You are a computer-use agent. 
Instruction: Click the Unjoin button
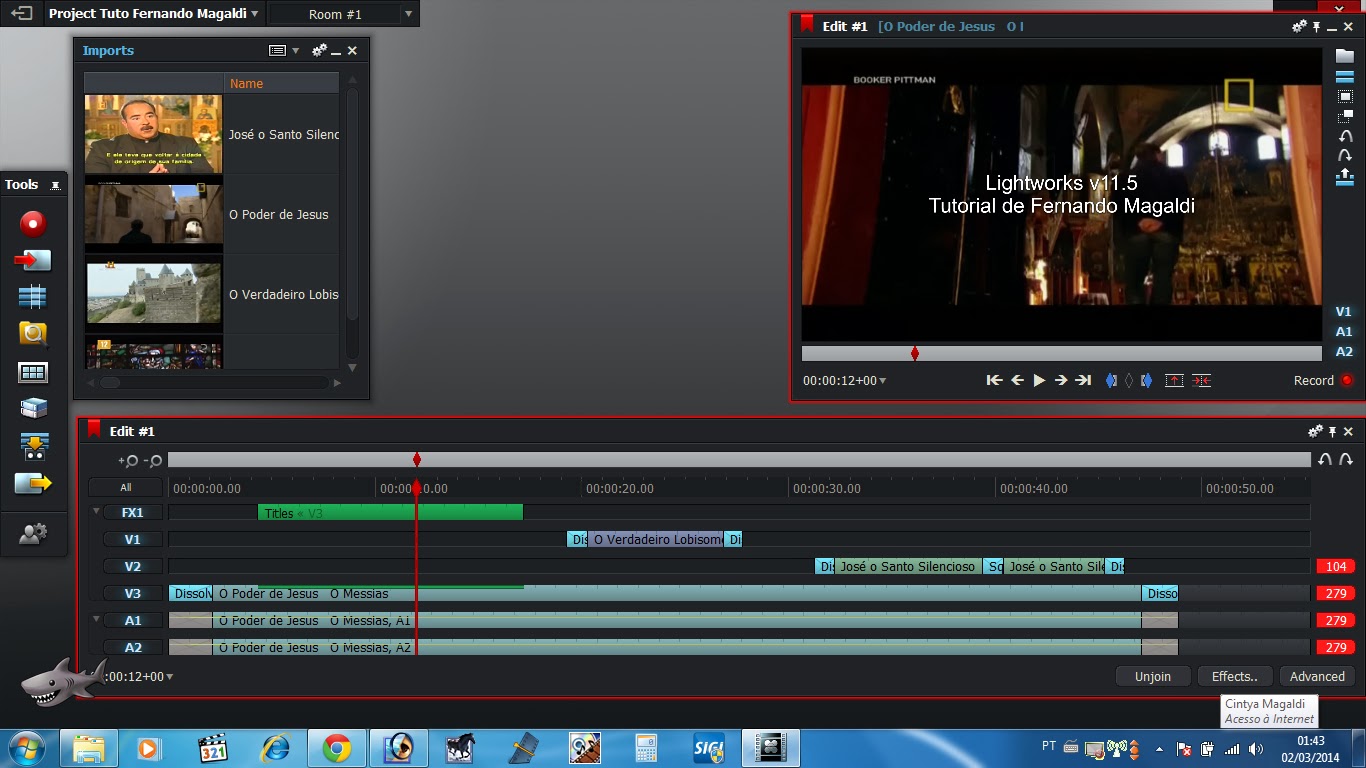pyautogui.click(x=1153, y=676)
